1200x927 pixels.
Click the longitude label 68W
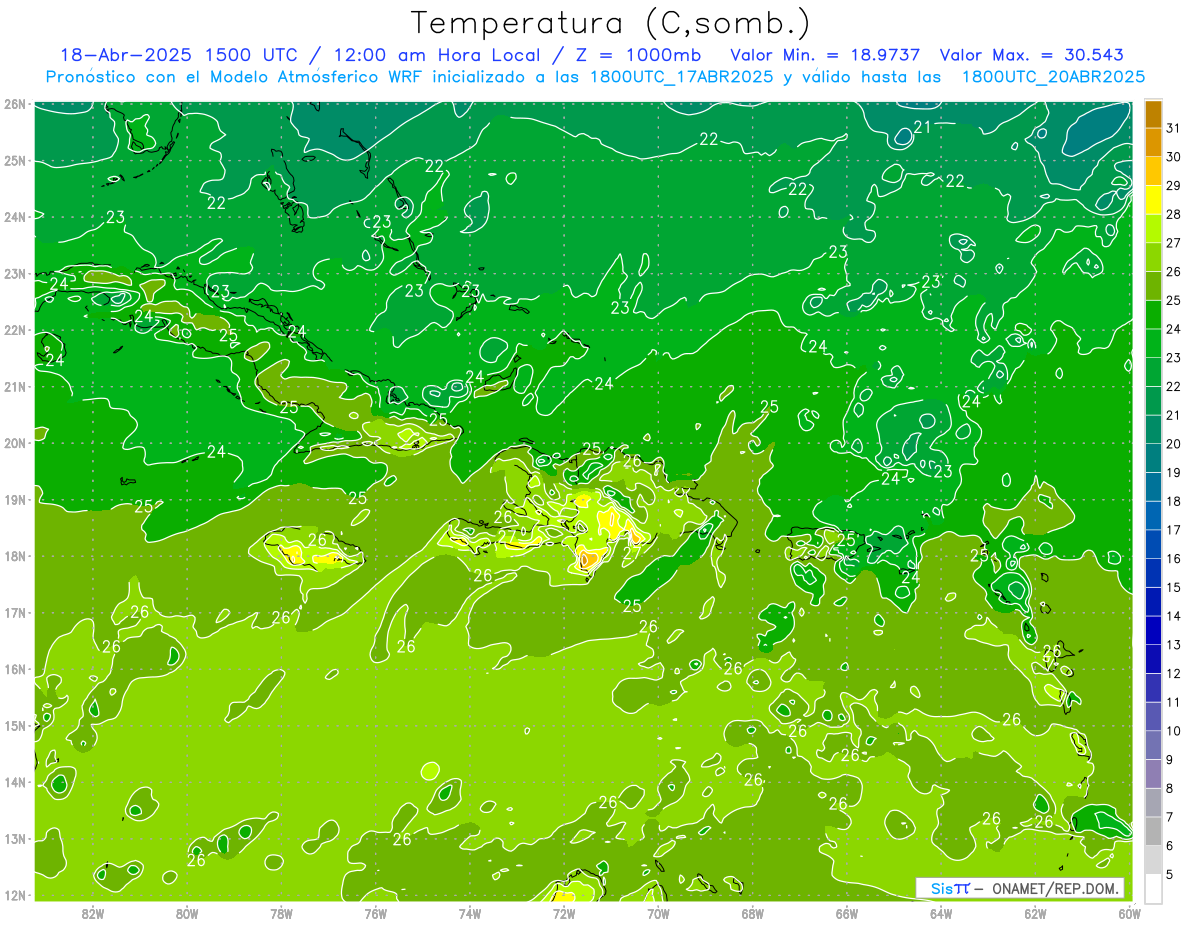pyautogui.click(x=753, y=912)
